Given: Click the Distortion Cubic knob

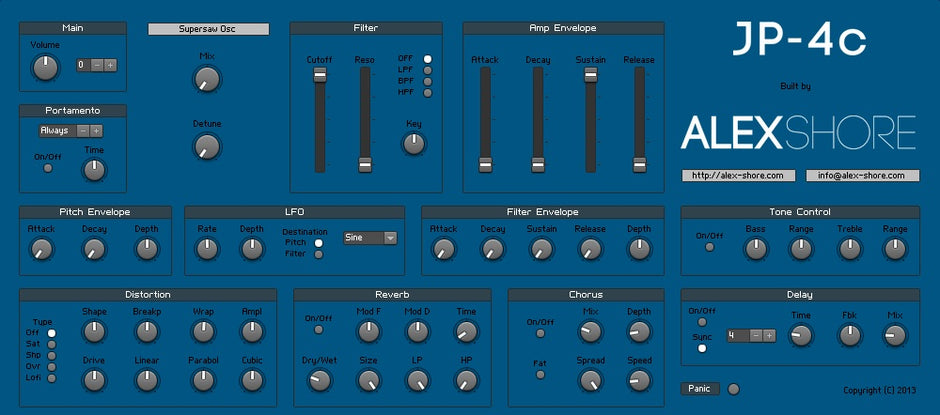Looking at the screenshot, I should pyautogui.click(x=252, y=380).
